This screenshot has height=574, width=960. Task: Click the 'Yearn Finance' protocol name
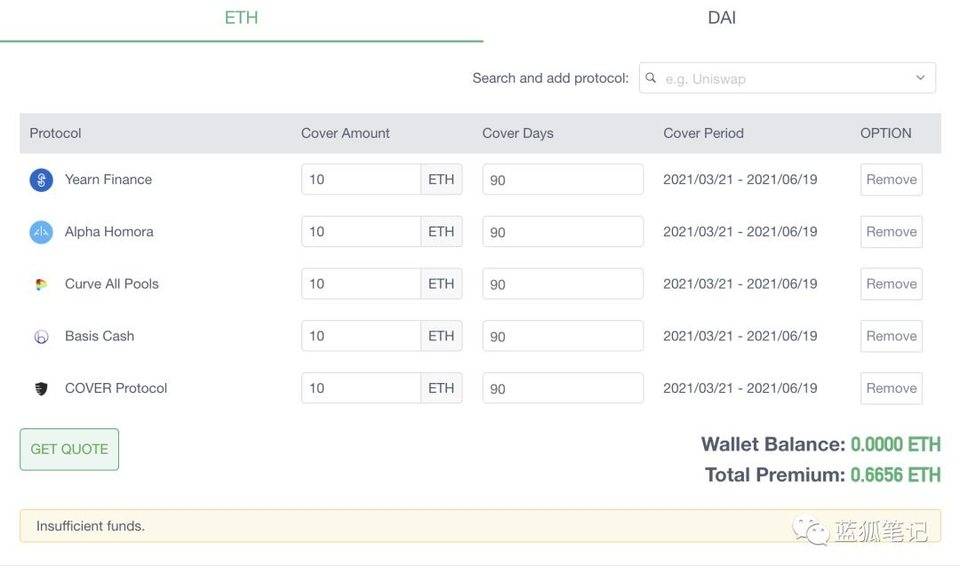click(108, 179)
